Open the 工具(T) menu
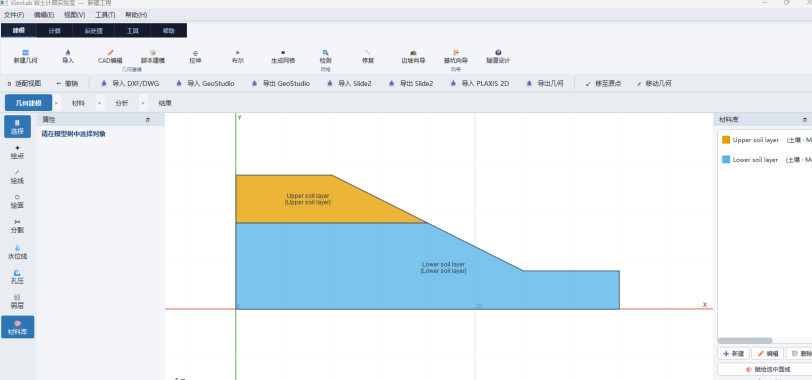Viewport: 812px width, 380px height. click(105, 15)
